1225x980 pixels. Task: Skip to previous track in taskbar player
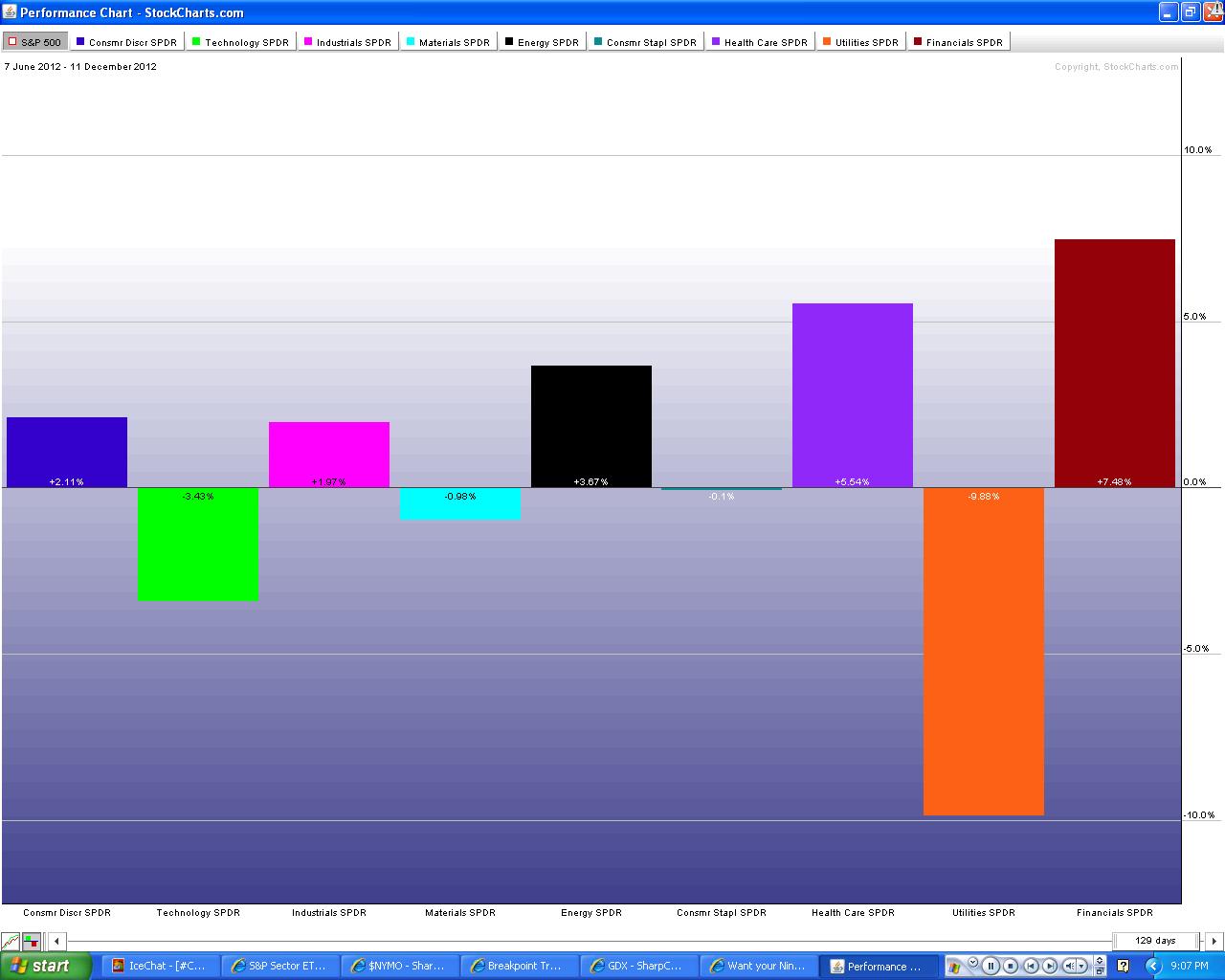point(1031,966)
